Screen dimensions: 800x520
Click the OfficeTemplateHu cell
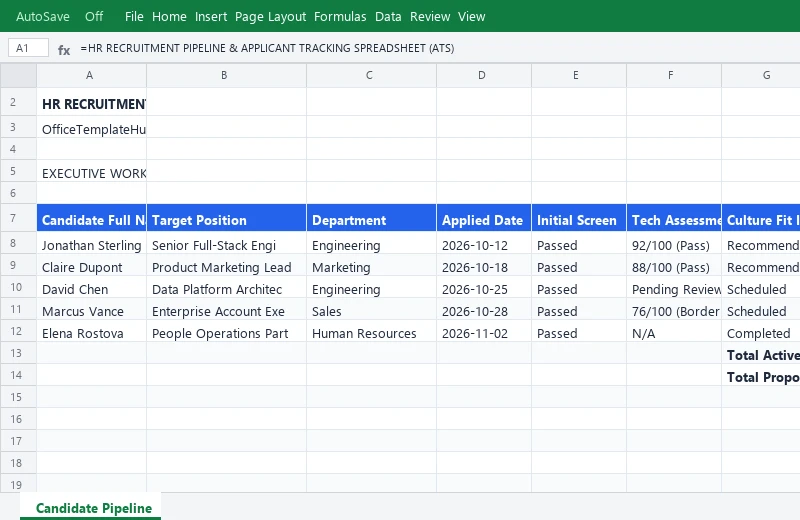91,127
